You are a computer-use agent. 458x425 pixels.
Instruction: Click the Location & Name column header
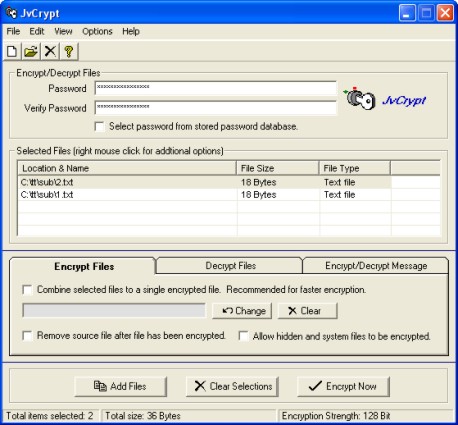[127, 168]
